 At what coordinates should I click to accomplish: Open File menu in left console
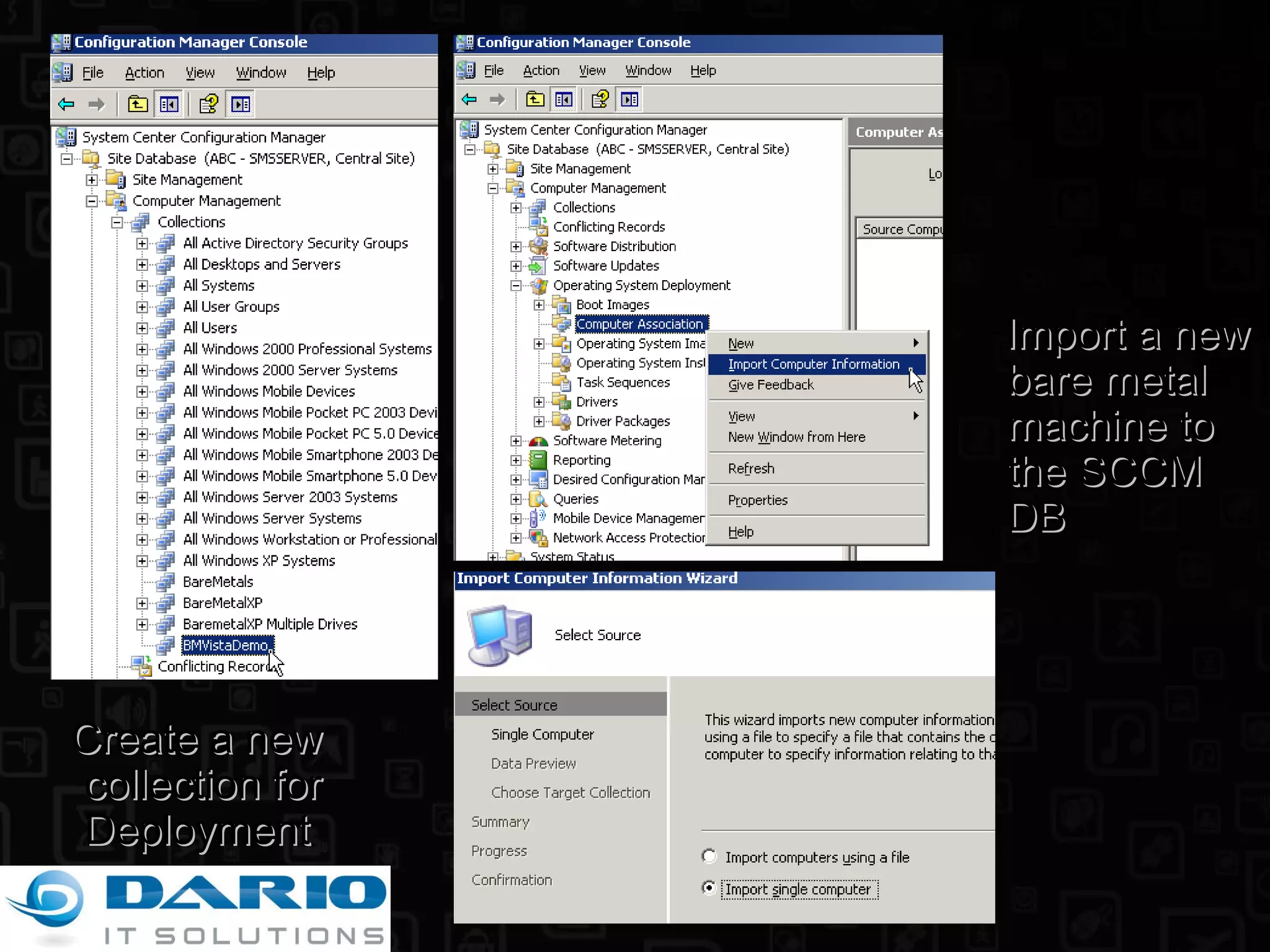click(x=93, y=73)
